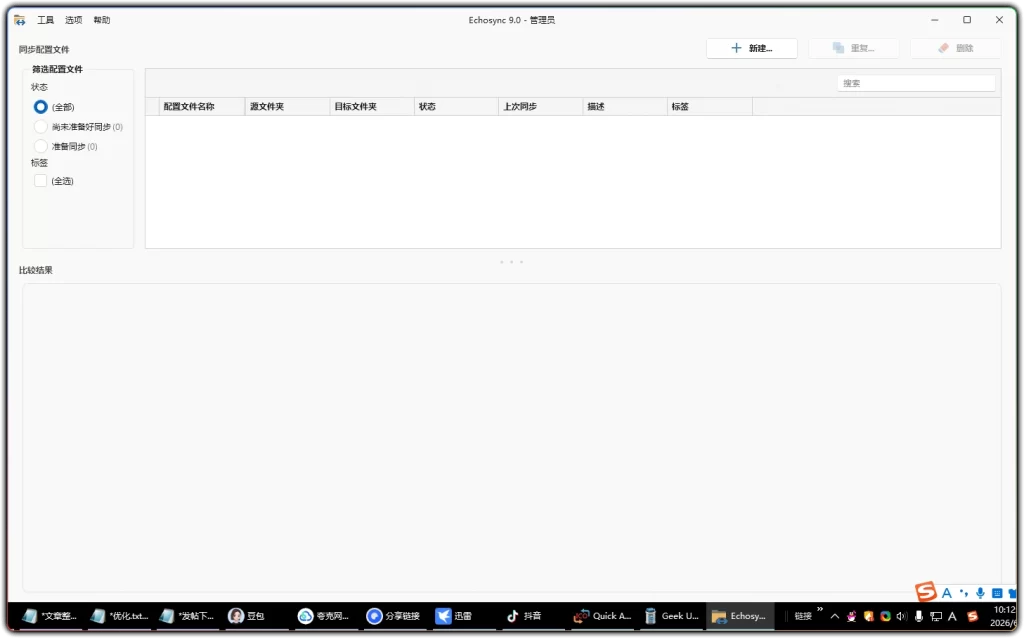1024x638 pixels.
Task: Open the *优化.txt taskbar window
Action: click(x=120, y=616)
